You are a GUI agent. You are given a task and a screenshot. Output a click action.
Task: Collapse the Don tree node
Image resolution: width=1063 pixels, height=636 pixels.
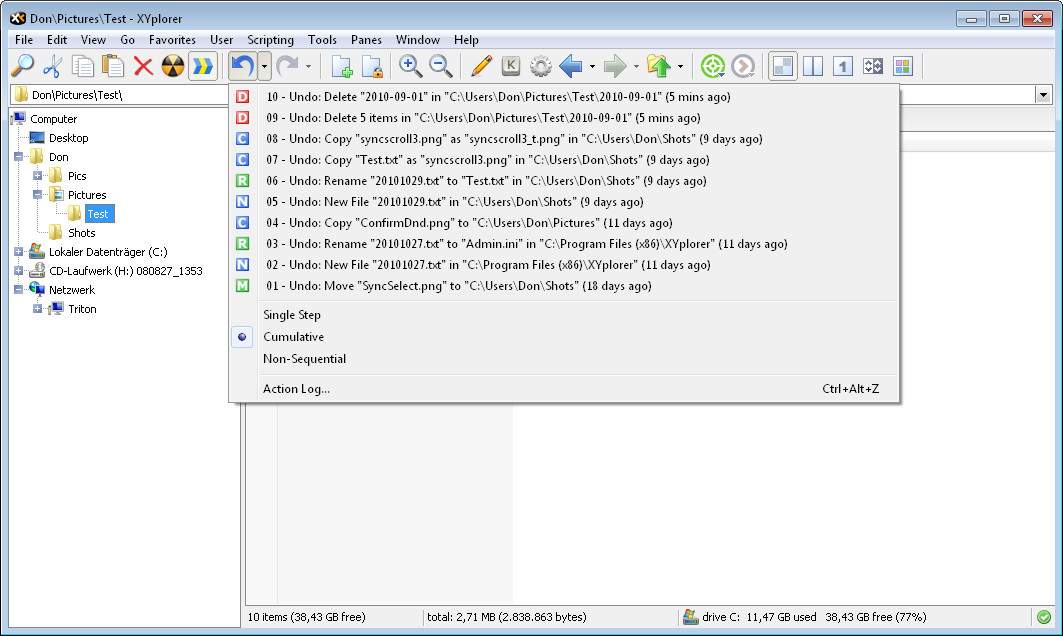[18, 157]
